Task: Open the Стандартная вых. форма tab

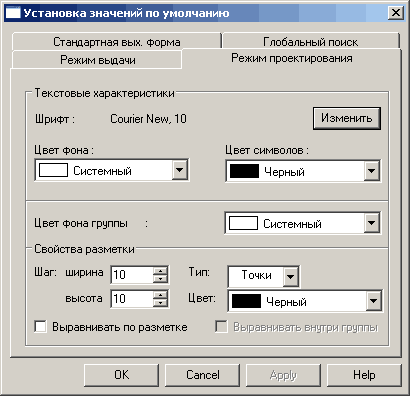Action: click(116, 42)
